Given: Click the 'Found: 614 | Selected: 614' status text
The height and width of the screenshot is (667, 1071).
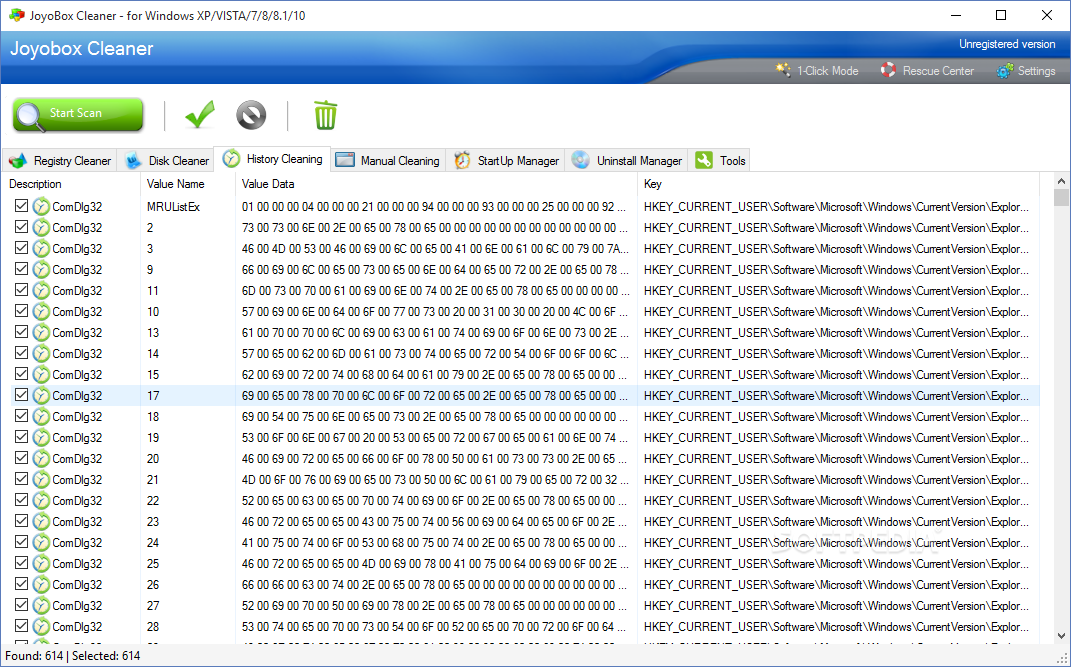Looking at the screenshot, I should (x=72, y=656).
